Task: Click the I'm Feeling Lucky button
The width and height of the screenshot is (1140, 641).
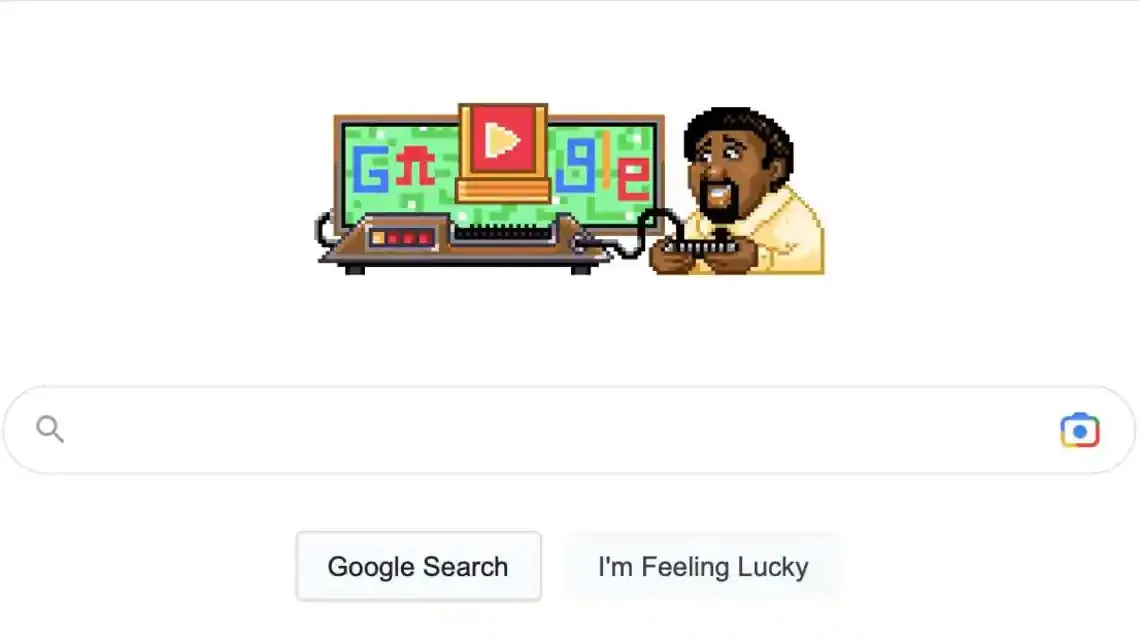Action: (x=703, y=566)
